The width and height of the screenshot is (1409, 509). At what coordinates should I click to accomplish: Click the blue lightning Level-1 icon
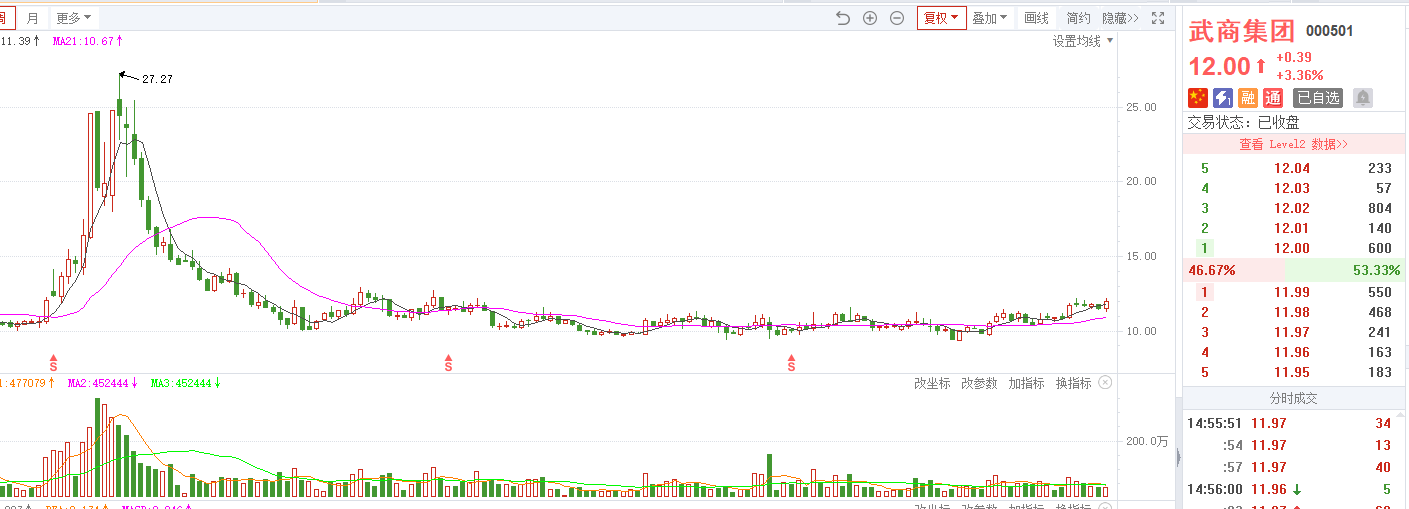tap(1223, 98)
